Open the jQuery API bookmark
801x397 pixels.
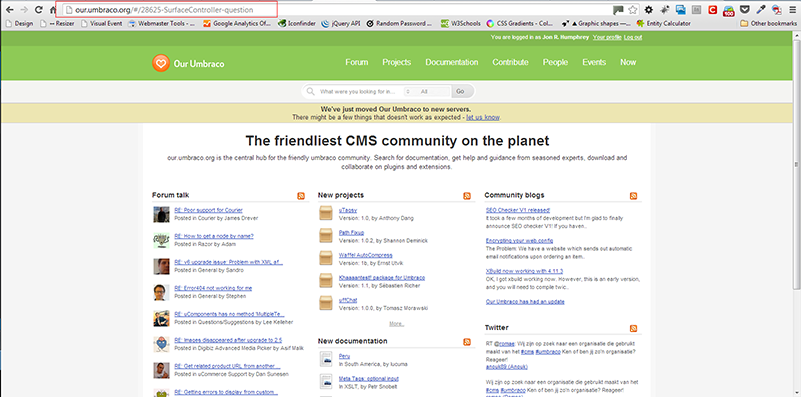[341, 23]
